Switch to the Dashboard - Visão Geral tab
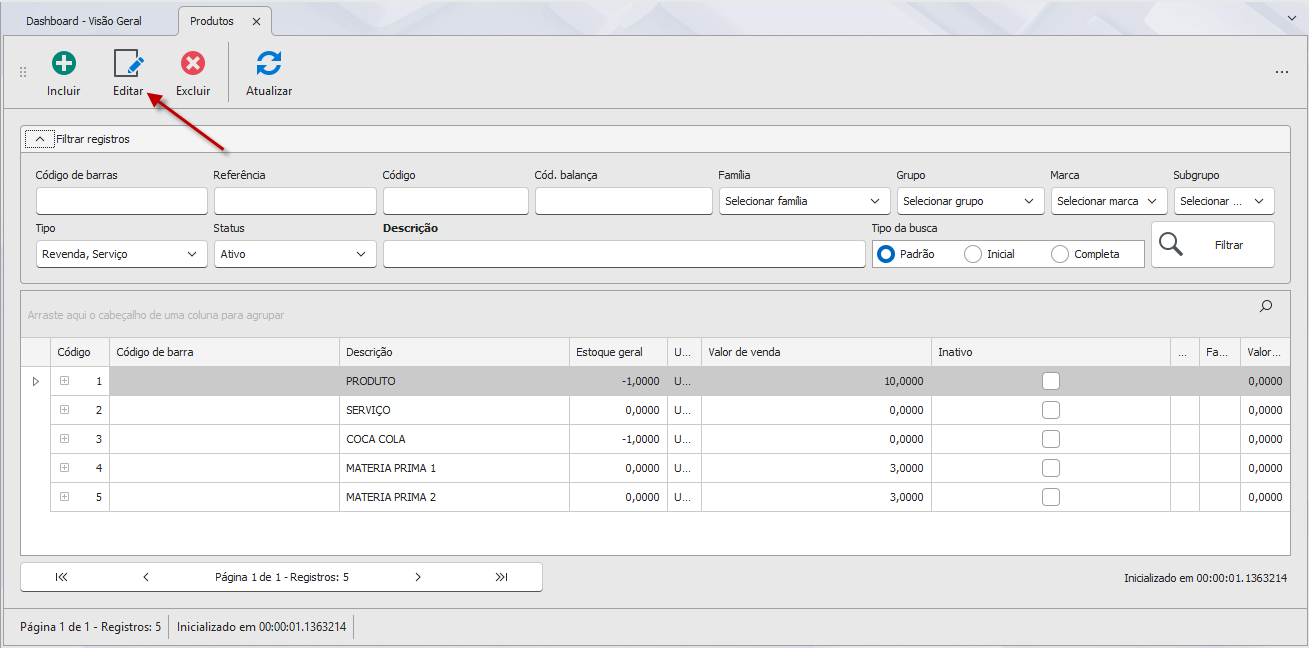The height and width of the screenshot is (648, 1309). click(x=84, y=21)
